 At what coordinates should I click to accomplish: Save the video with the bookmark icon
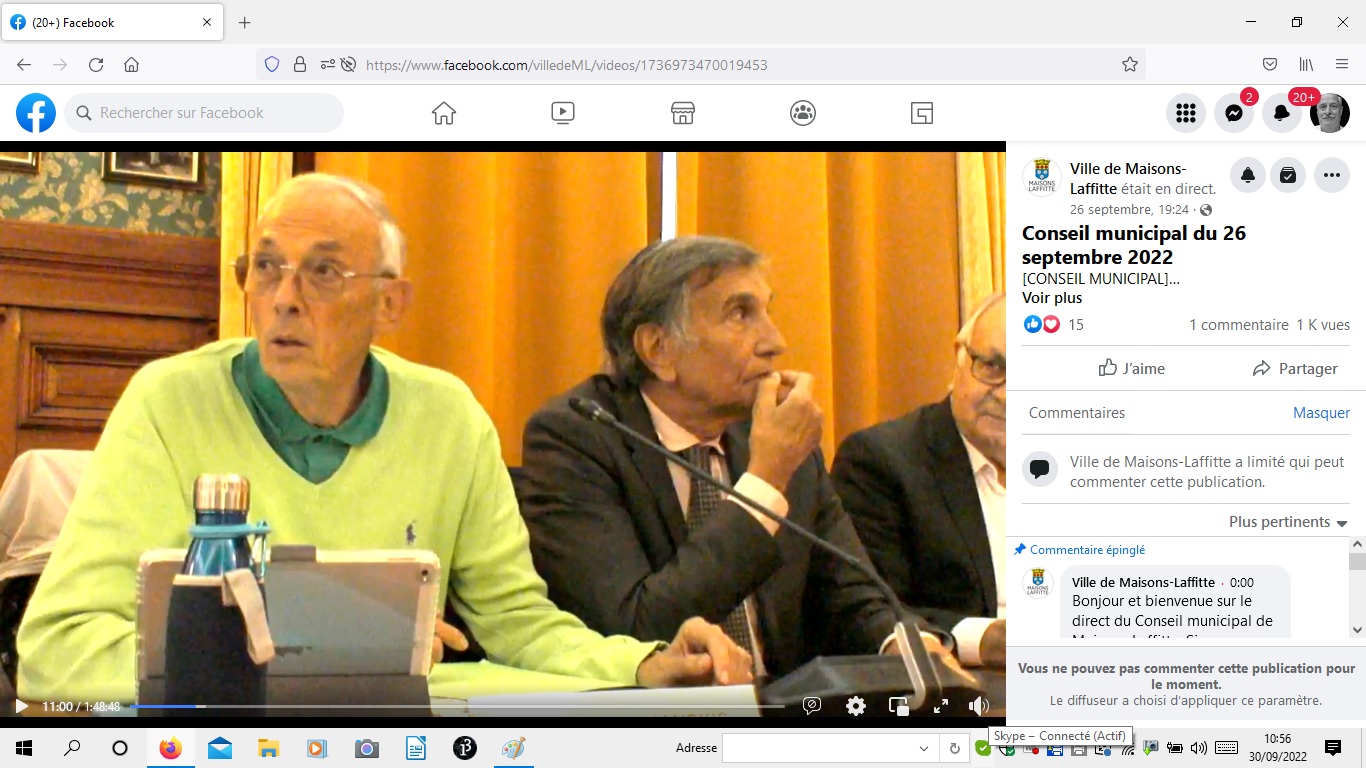(1288, 175)
